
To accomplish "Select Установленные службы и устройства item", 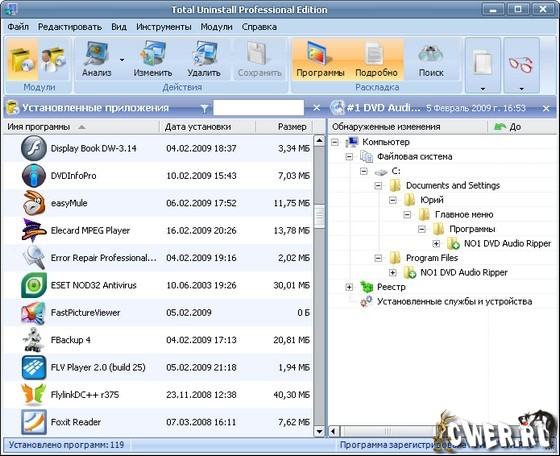I will click(455, 301).
